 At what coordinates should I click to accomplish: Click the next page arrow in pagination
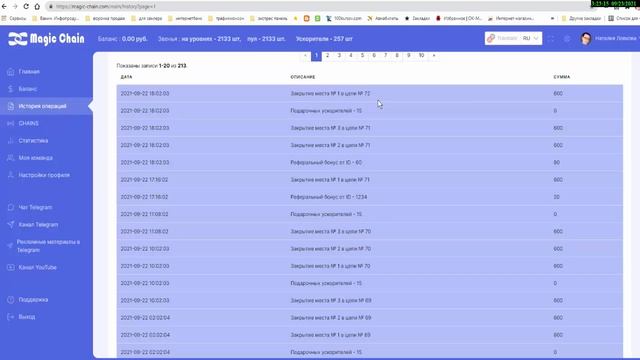click(x=434, y=56)
